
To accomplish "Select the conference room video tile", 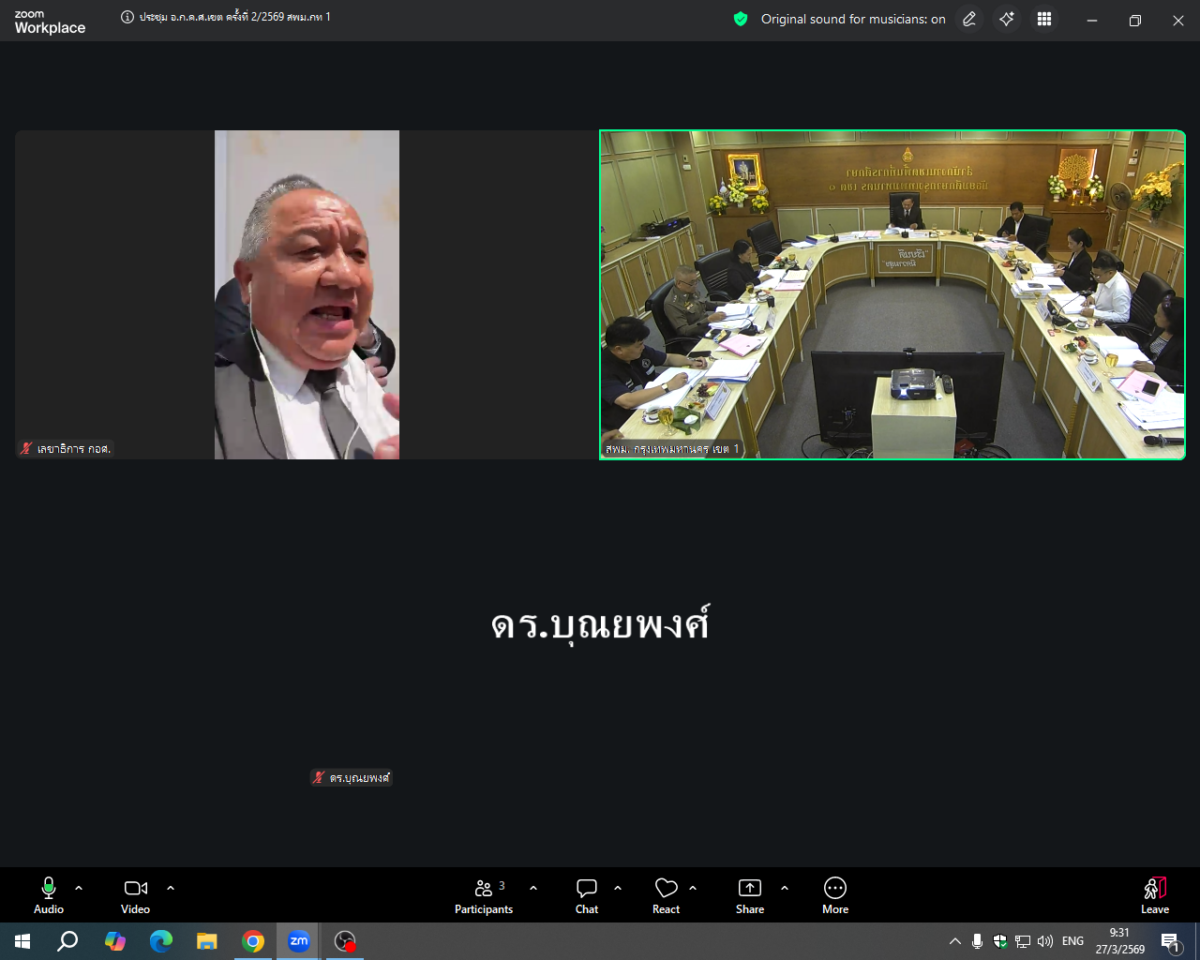I will (892, 295).
